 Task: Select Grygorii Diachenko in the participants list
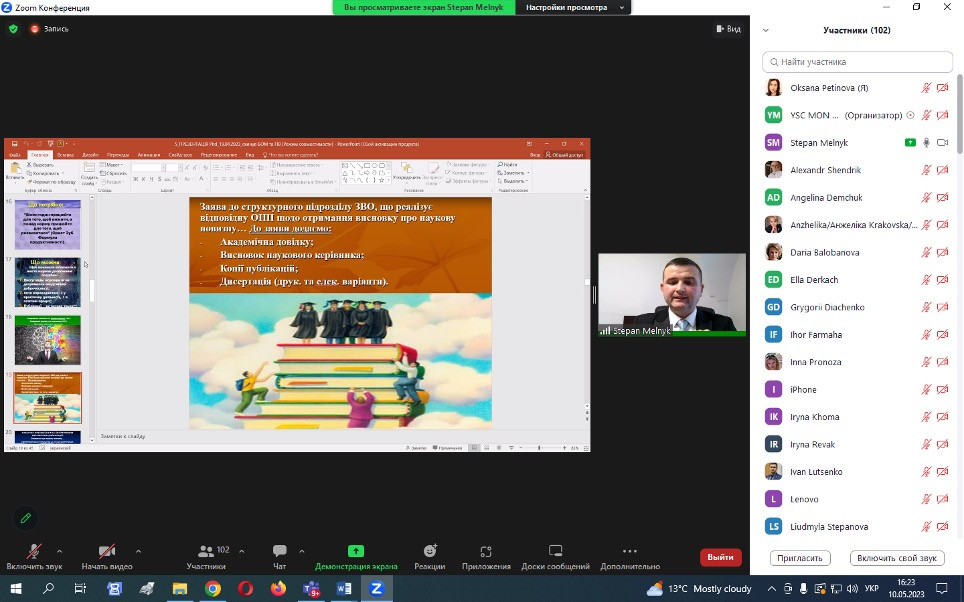click(857, 307)
